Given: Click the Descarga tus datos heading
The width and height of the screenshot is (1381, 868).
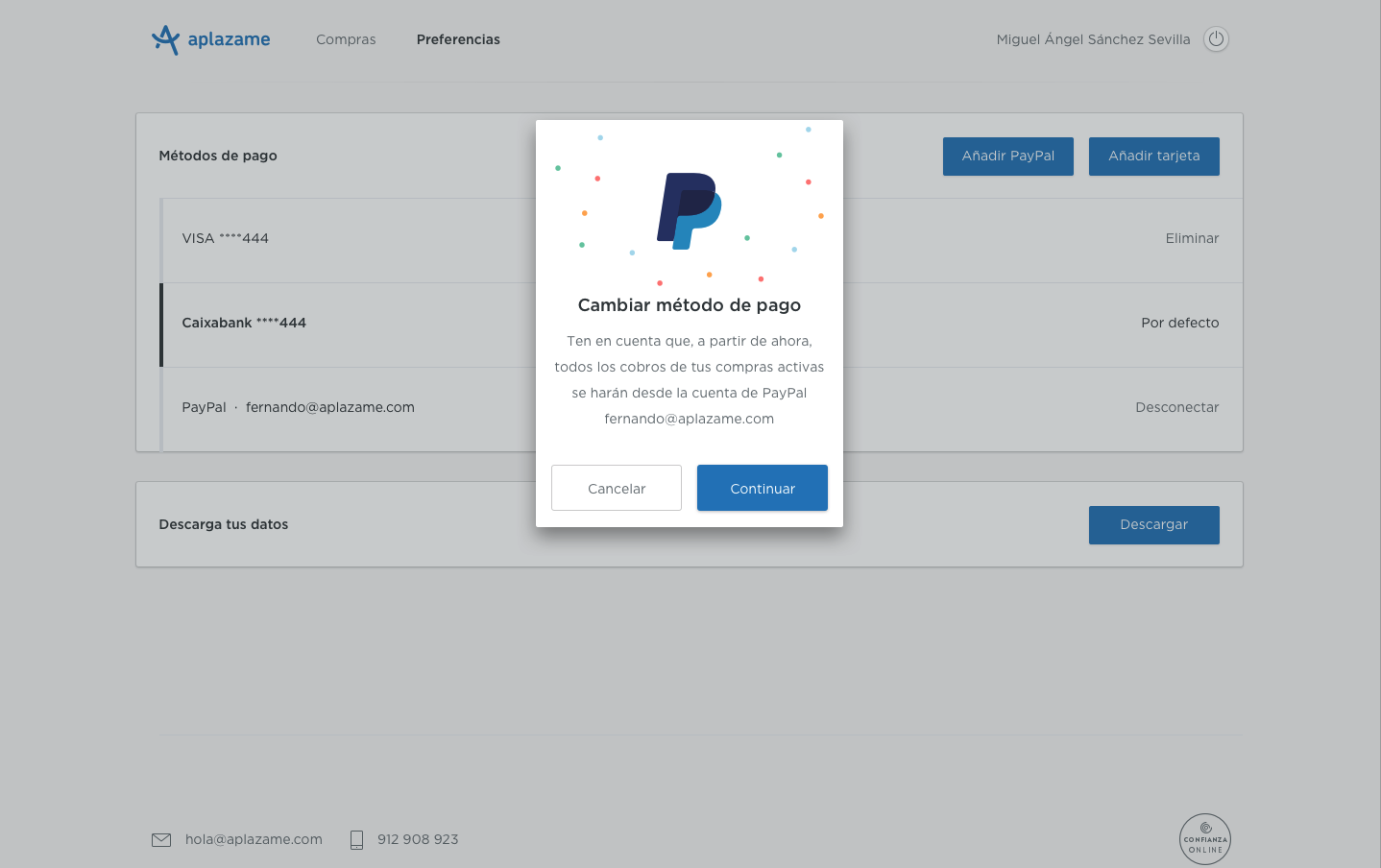Looking at the screenshot, I should [x=224, y=524].
